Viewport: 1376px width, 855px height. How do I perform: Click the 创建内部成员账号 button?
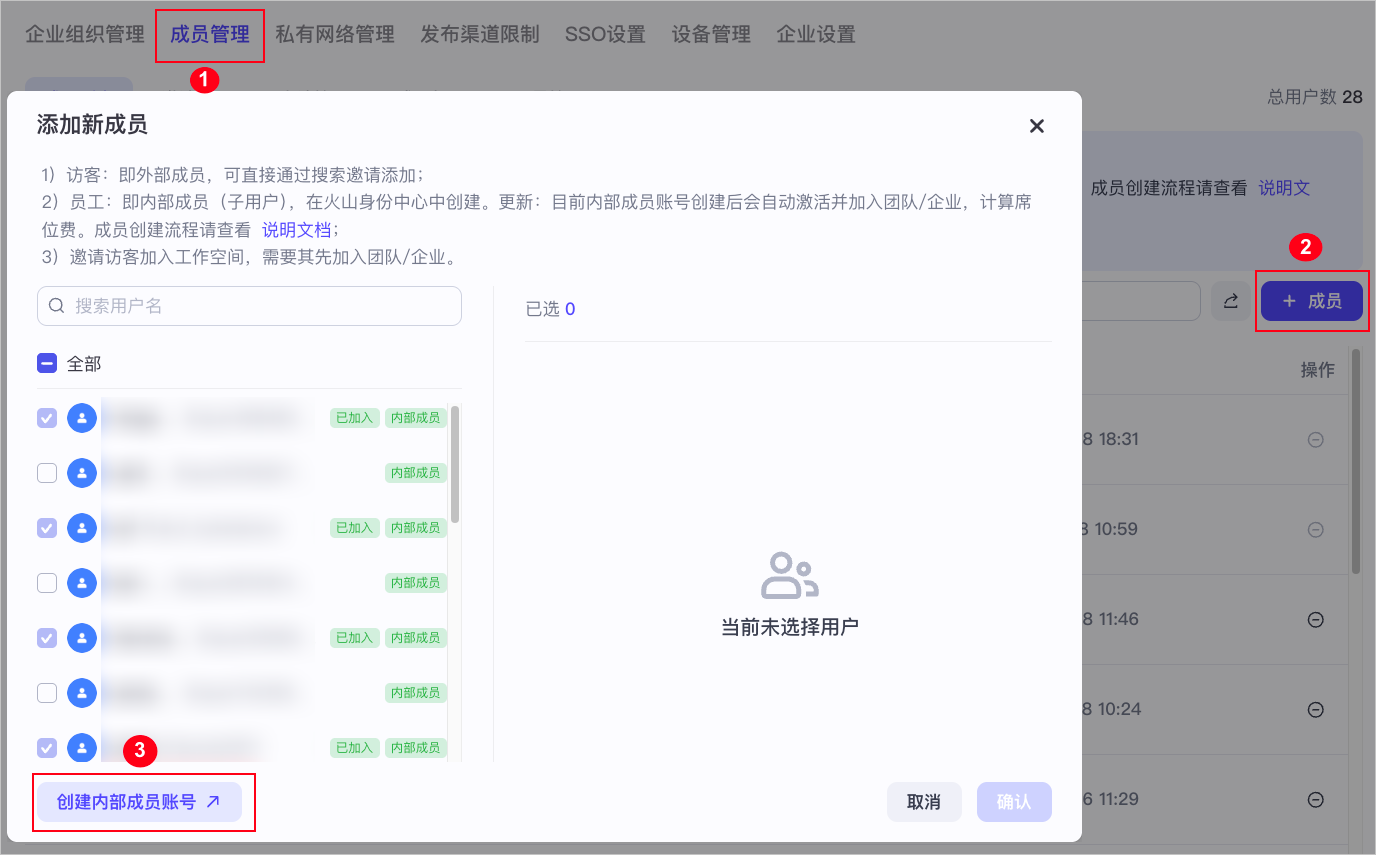click(139, 802)
